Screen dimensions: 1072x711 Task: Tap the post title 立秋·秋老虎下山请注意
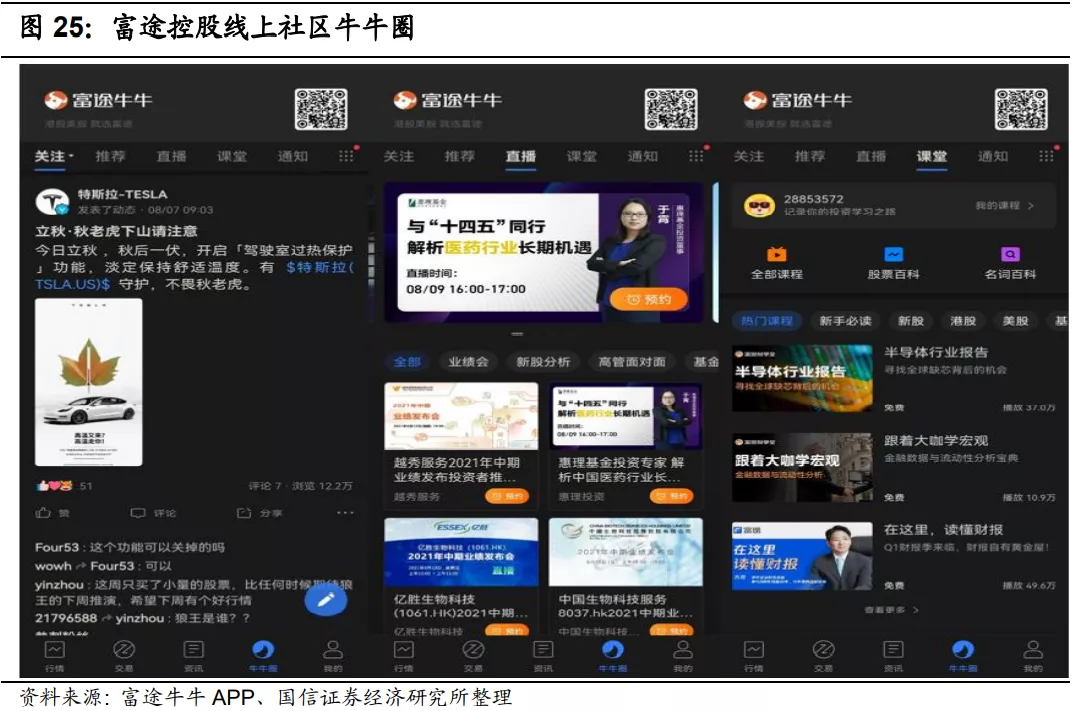116,231
